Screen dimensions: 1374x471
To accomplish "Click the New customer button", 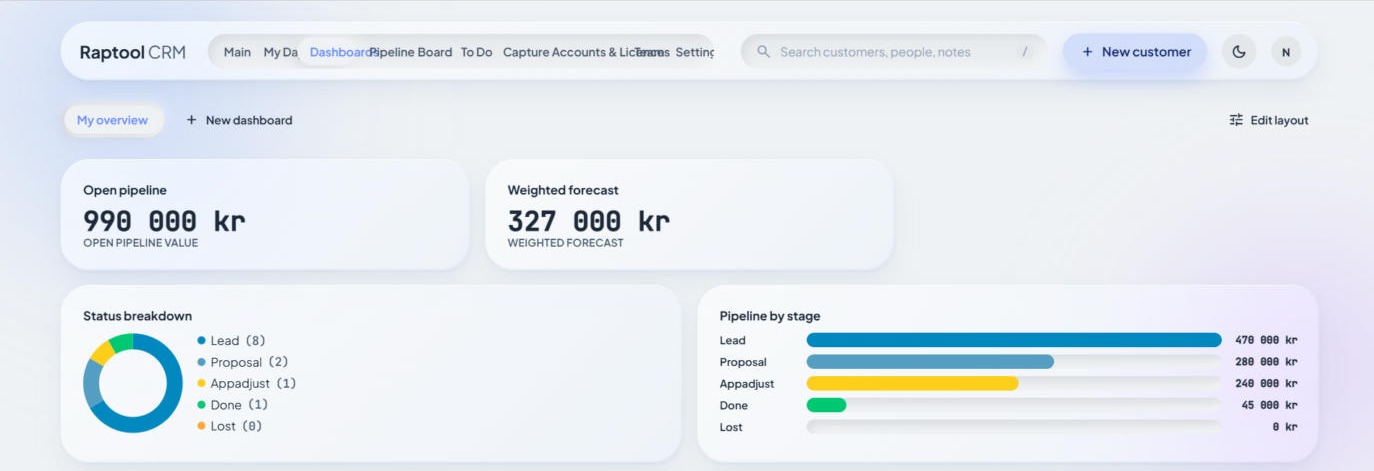I will 1135,52.
